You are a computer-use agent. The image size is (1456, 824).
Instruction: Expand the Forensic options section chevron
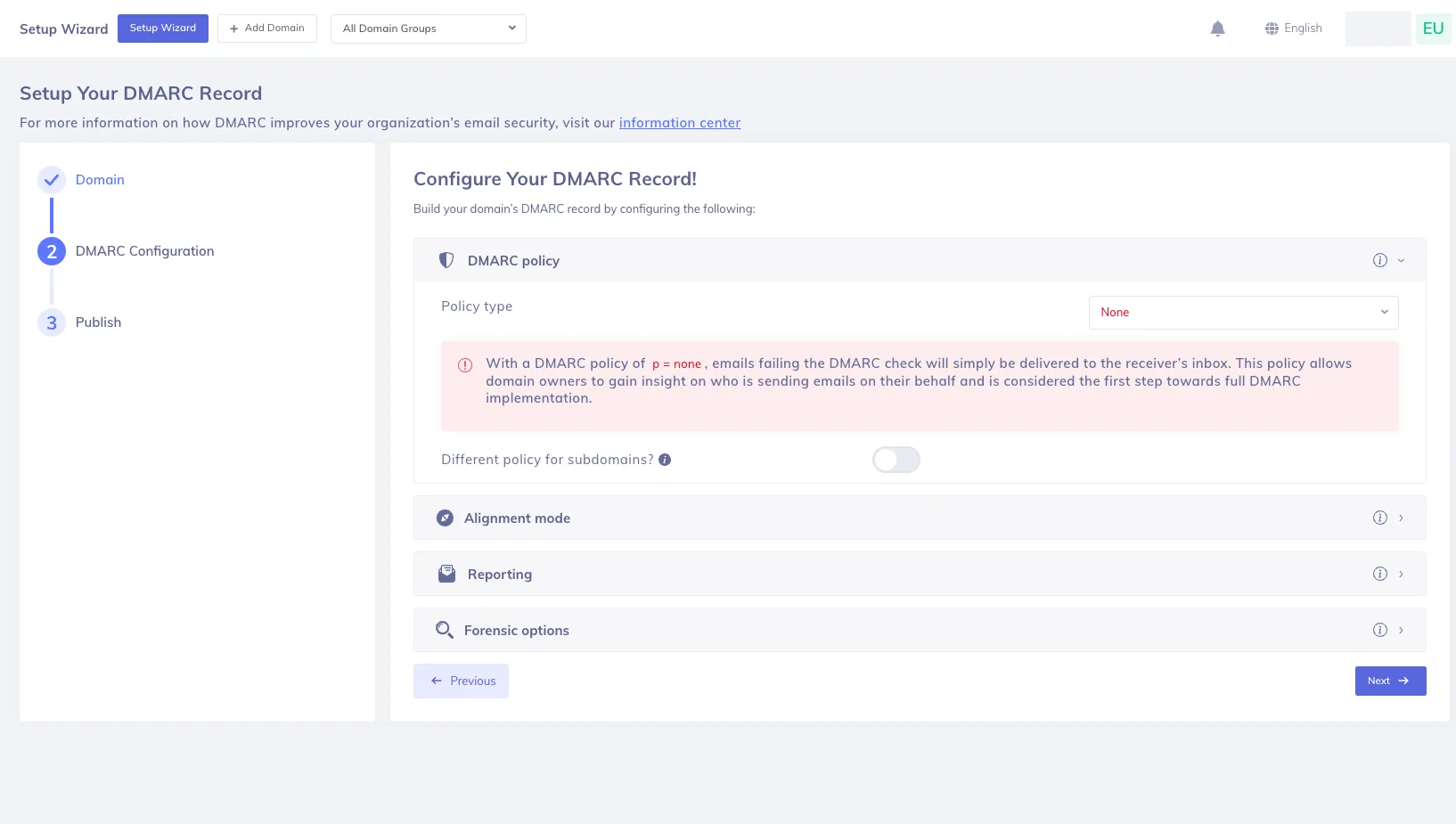coord(1401,630)
